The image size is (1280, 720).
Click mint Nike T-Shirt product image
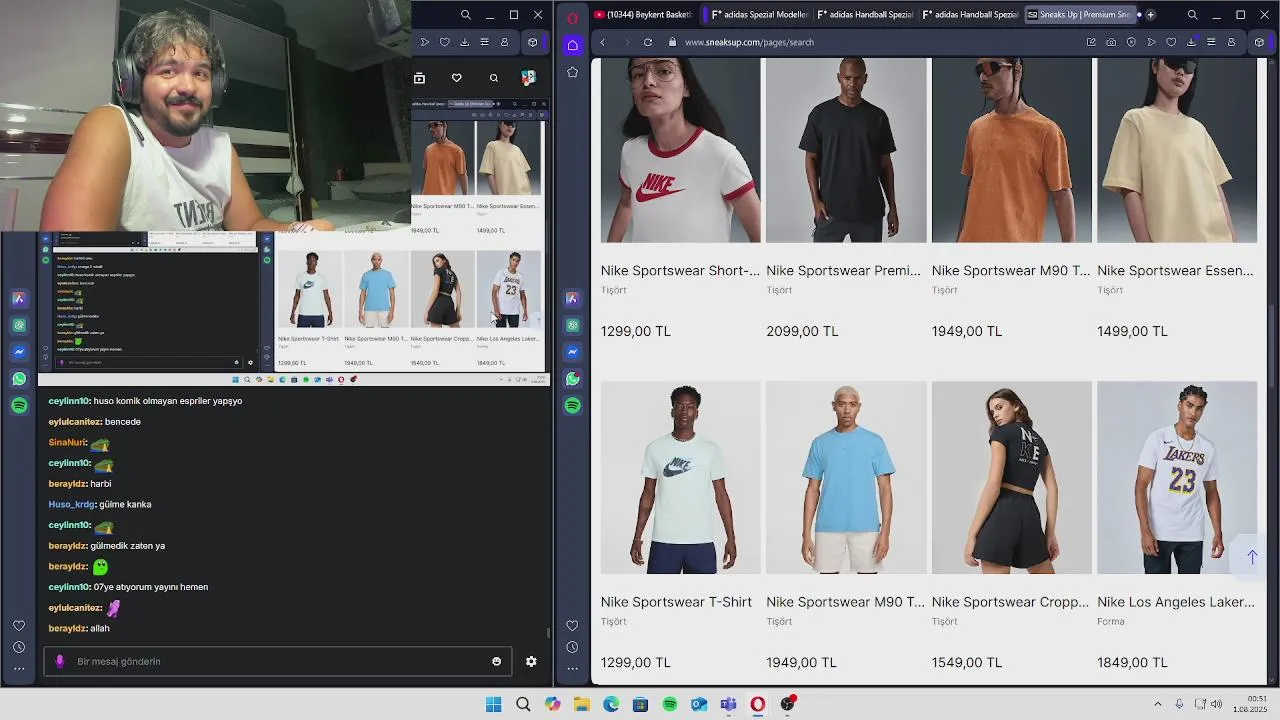(681, 478)
